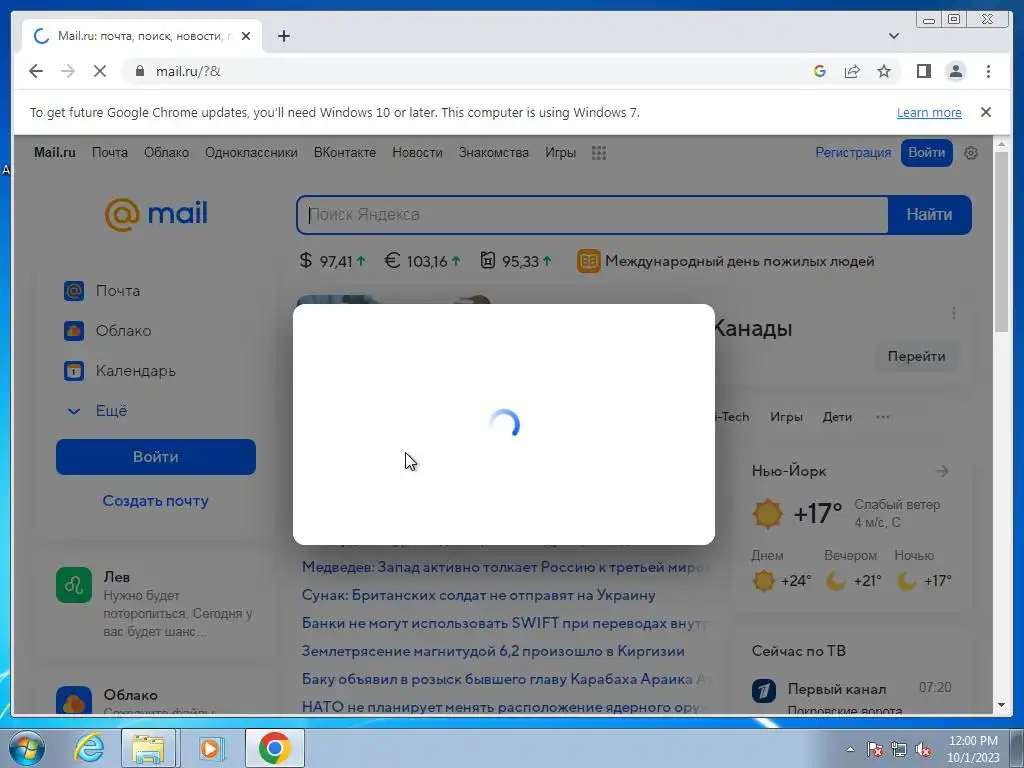Open Mail.ru settings gear
Image resolution: width=1024 pixels, height=768 pixels.
(971, 153)
